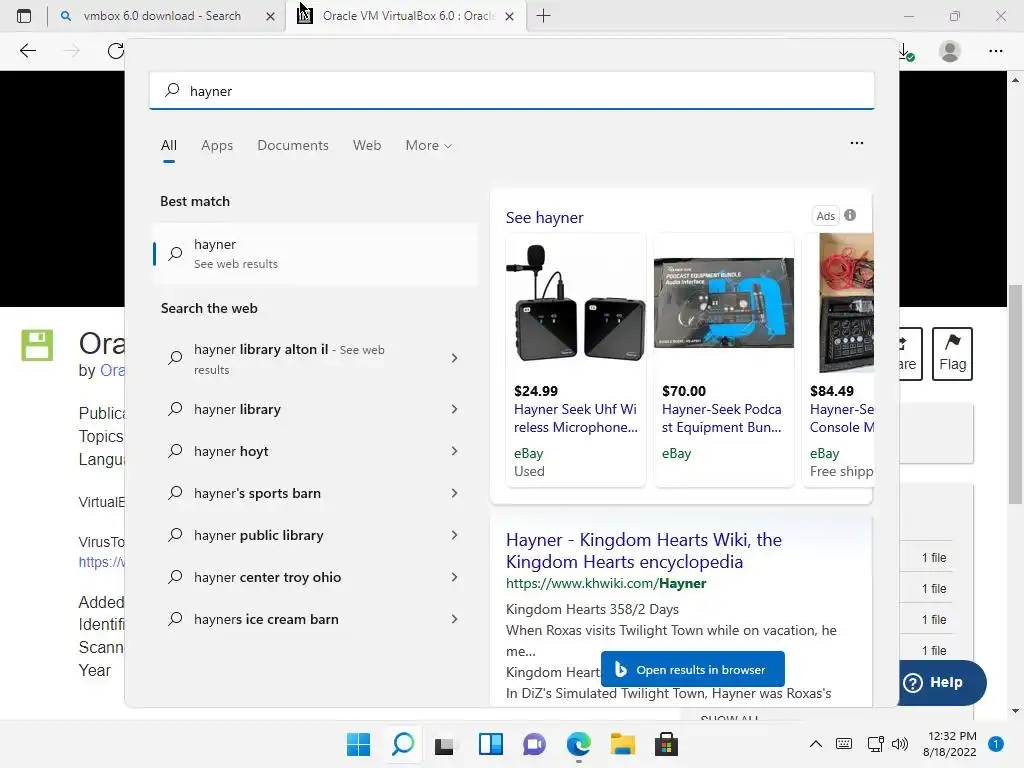Click the clock showing 12:32 PM

pos(952,736)
